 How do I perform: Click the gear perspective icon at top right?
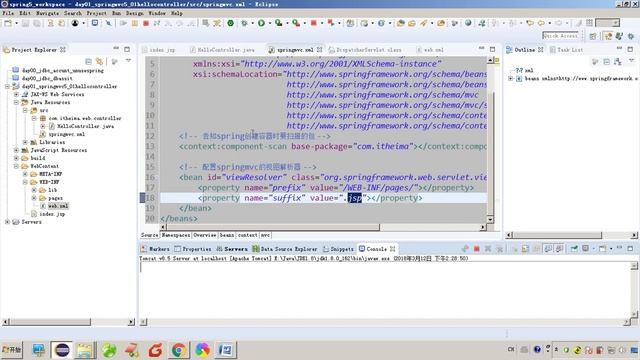(x=631, y=36)
